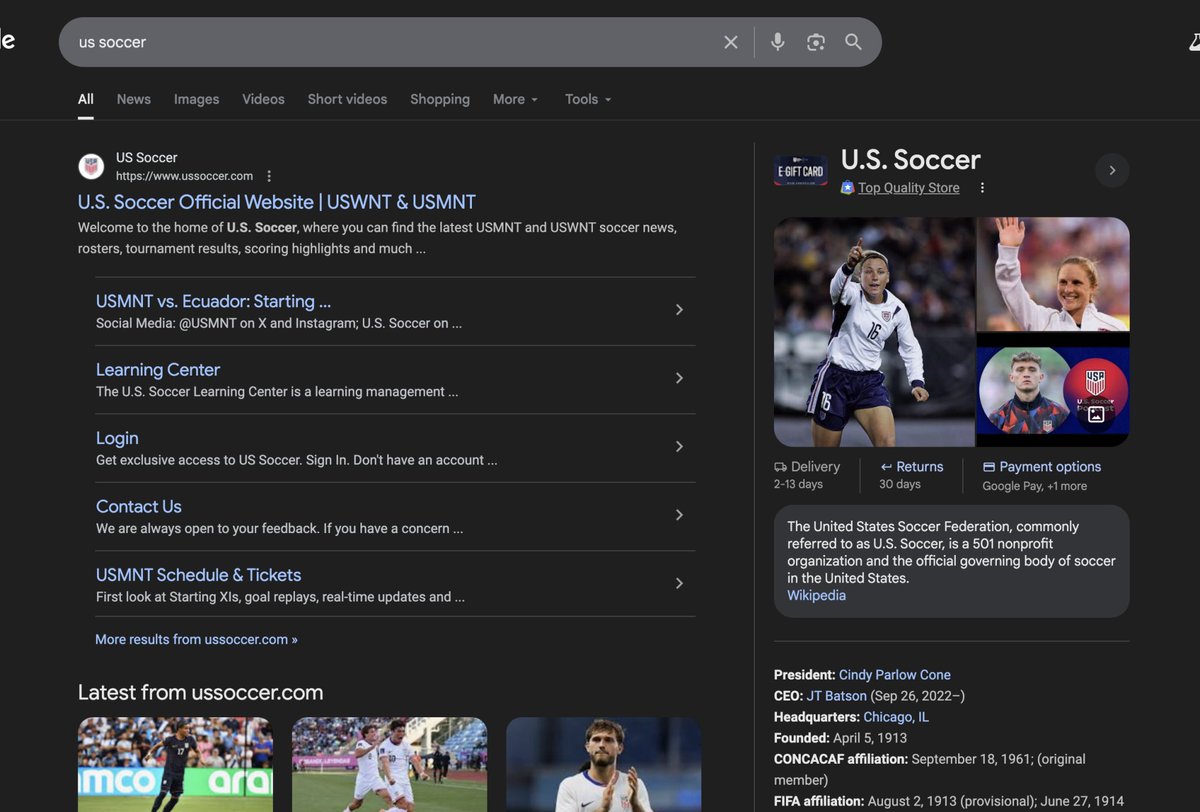Image resolution: width=1200 pixels, height=812 pixels.
Task: Expand USMNT Schedule & Tickets chevron
Action: point(679,583)
